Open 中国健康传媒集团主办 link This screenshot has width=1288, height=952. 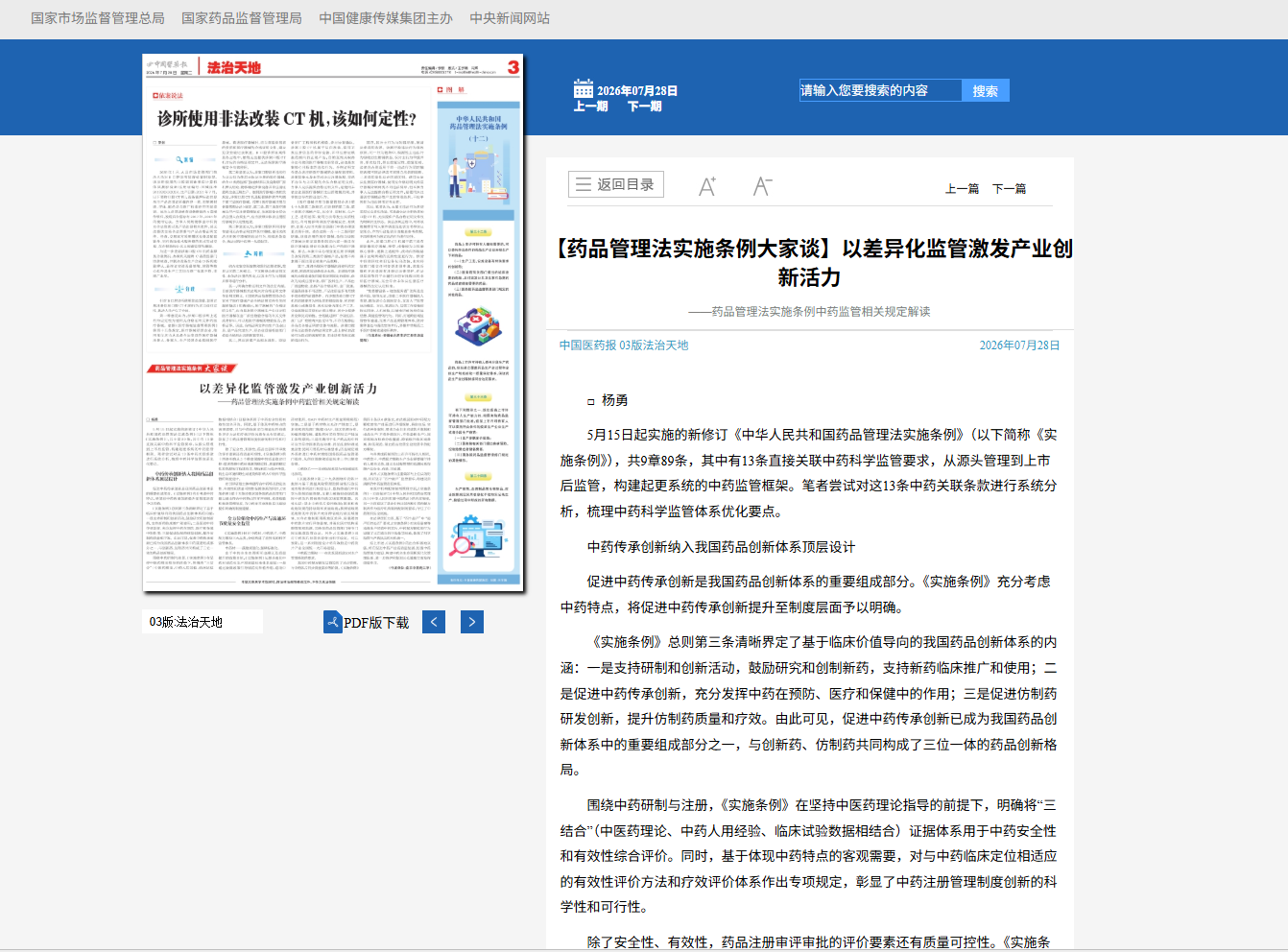pyautogui.click(x=386, y=18)
